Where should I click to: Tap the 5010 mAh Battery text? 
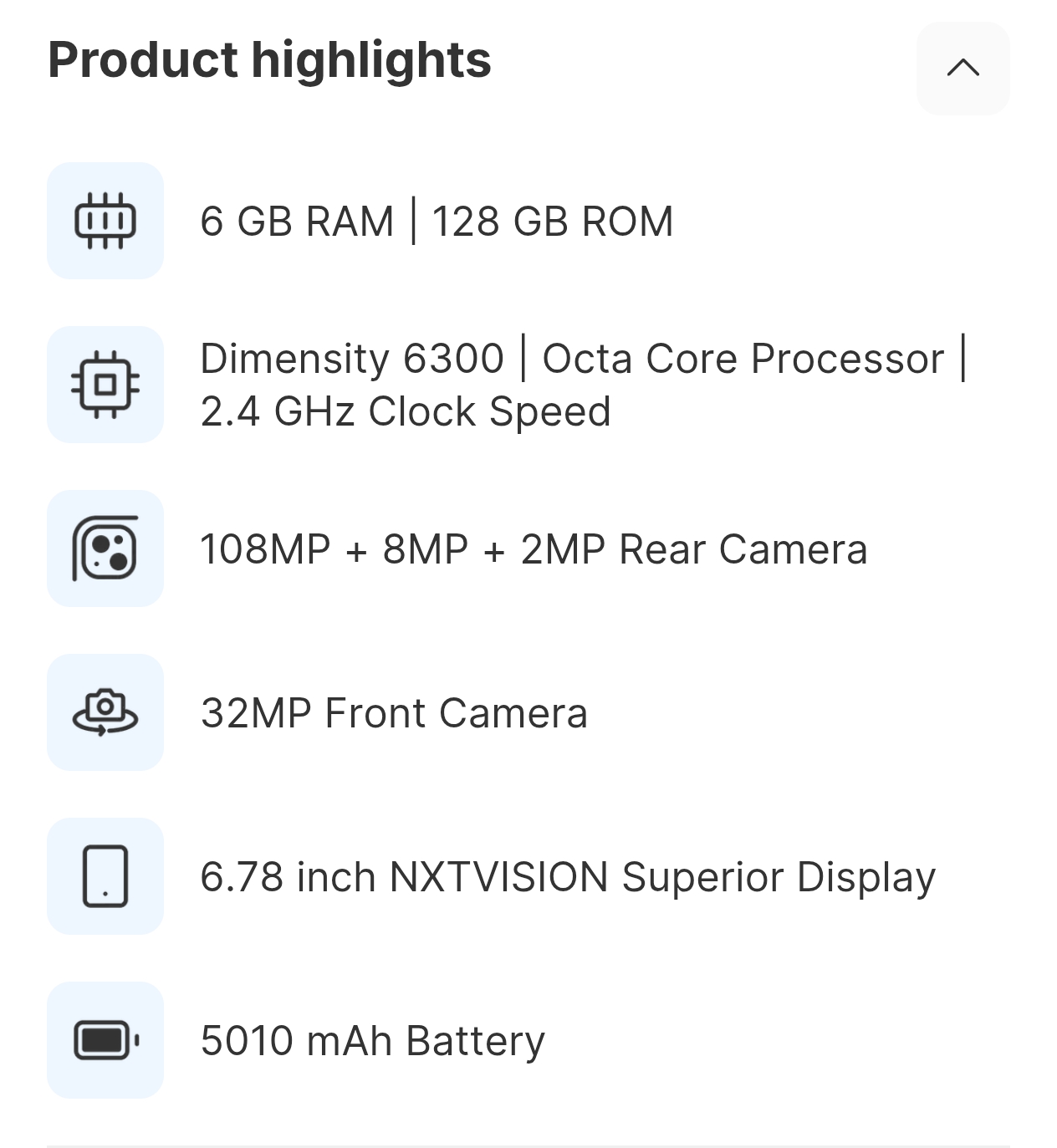(x=373, y=1041)
